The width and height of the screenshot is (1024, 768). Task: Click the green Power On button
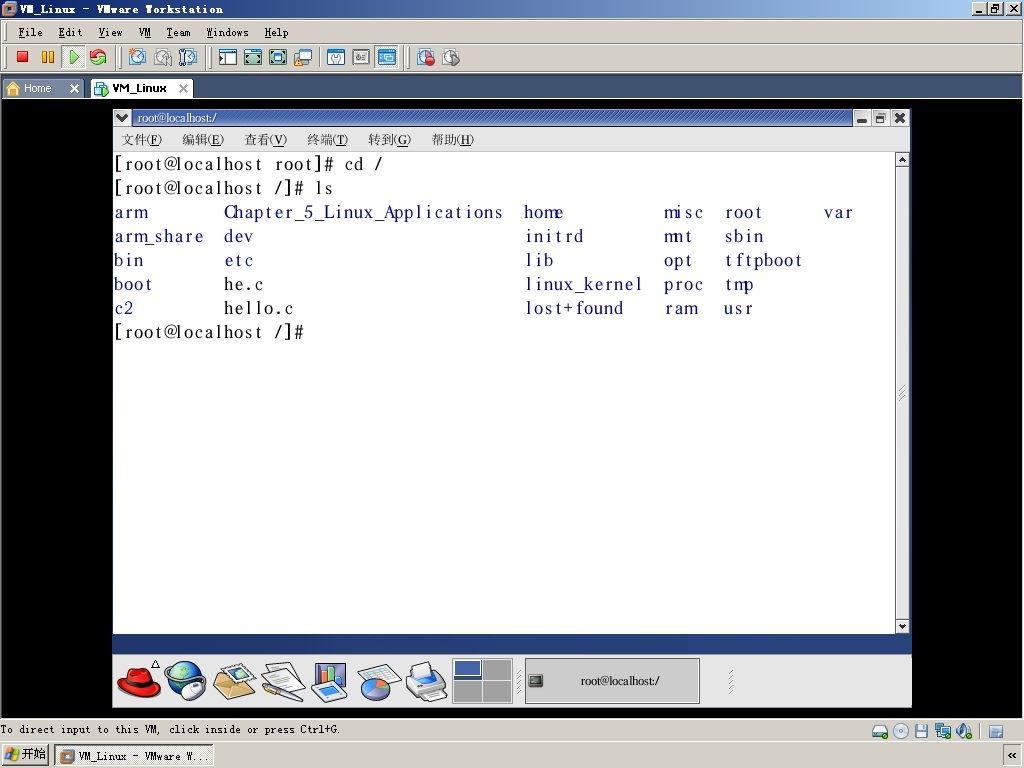tap(73, 57)
